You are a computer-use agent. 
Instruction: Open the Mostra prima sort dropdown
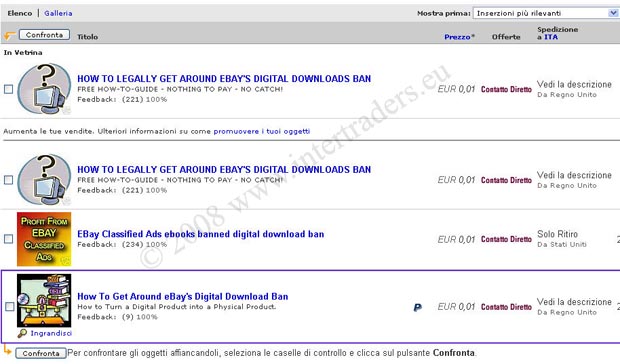point(546,13)
